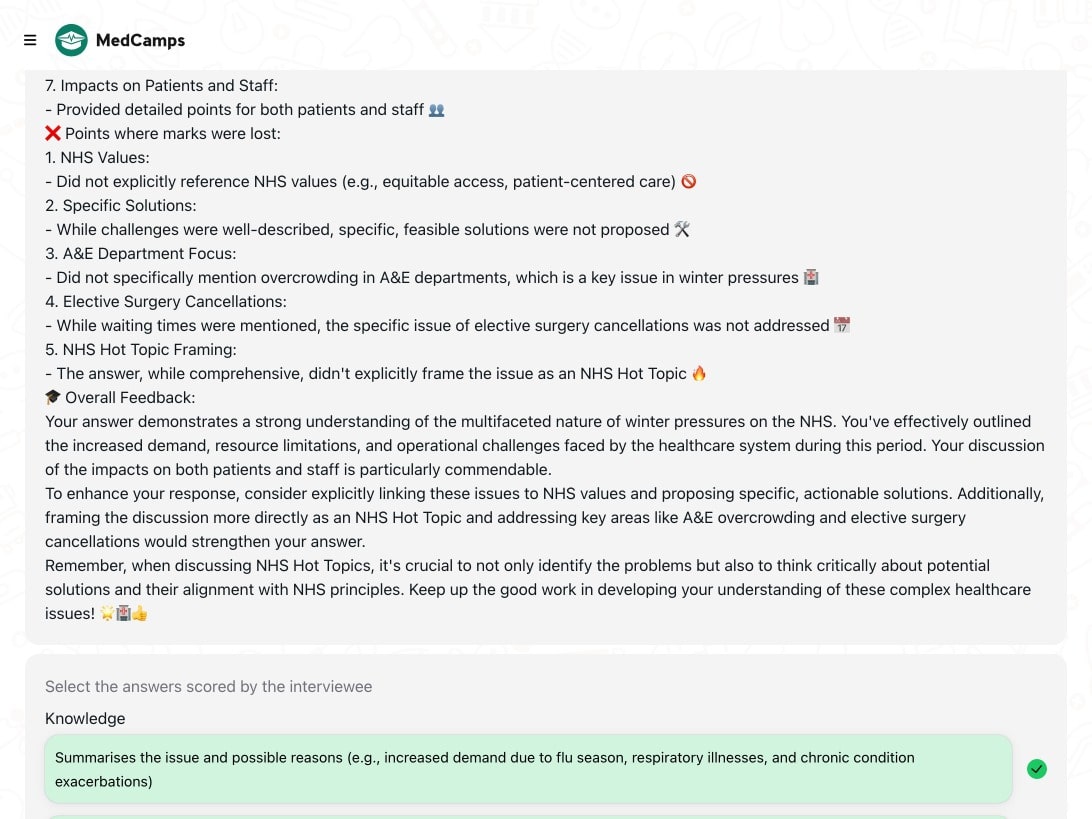Click the hospital emoji after winter pressures
Screen dimensions: 1092x819
click(x=811, y=278)
